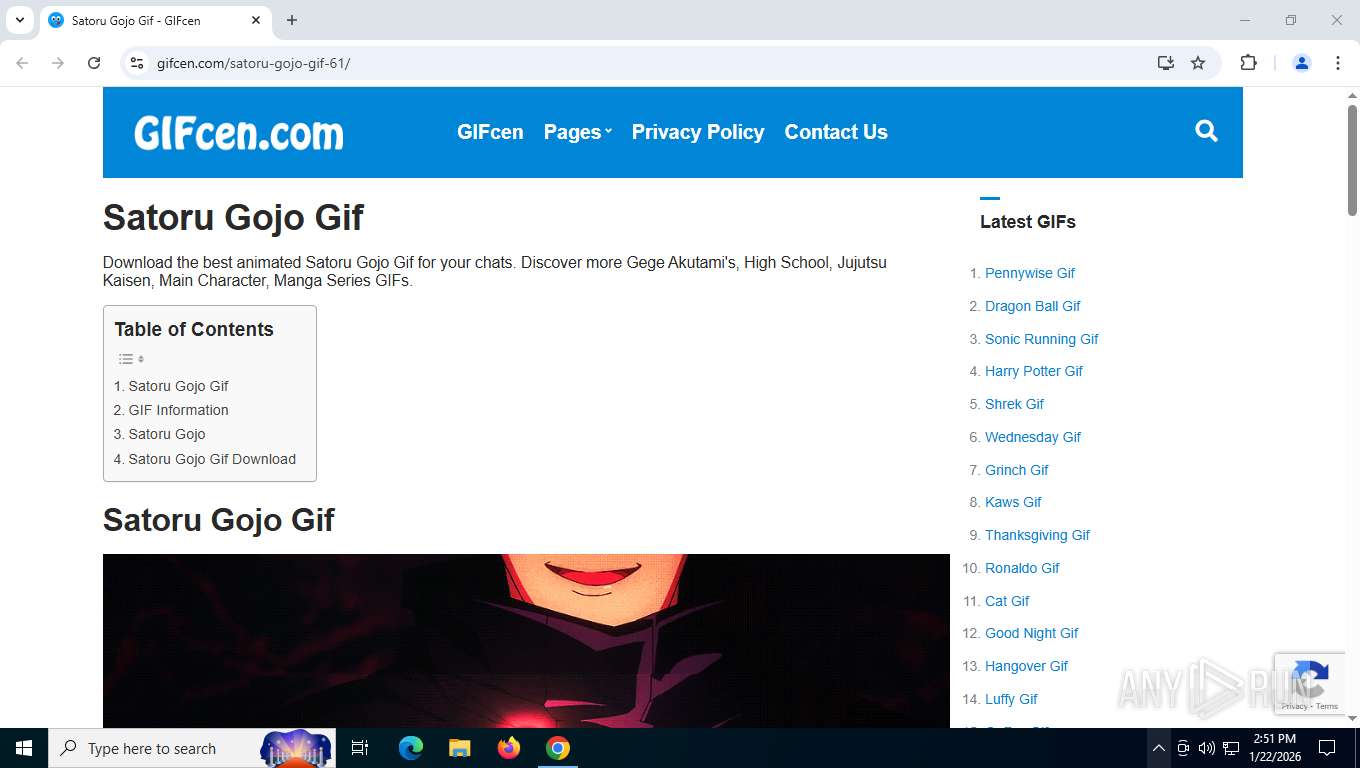Viewport: 1360px width, 768px height.
Task: Open the Privacy Policy nav link
Action: pos(698,132)
